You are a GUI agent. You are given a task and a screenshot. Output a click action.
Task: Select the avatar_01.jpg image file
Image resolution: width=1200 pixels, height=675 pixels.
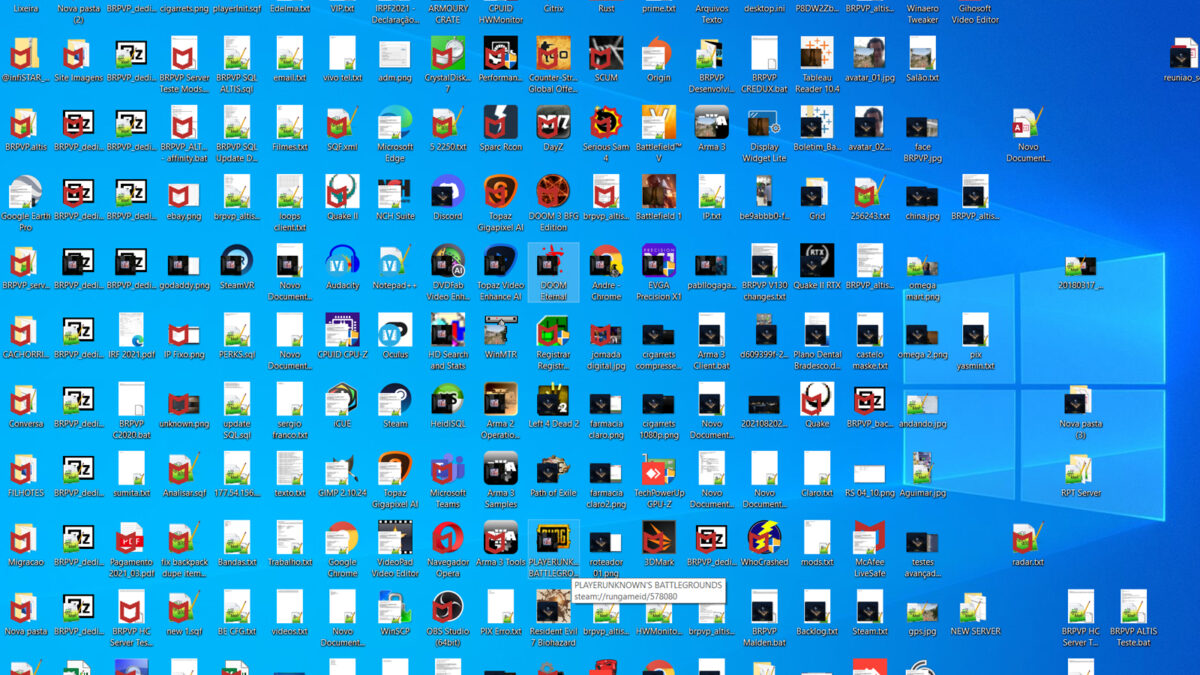point(869,54)
